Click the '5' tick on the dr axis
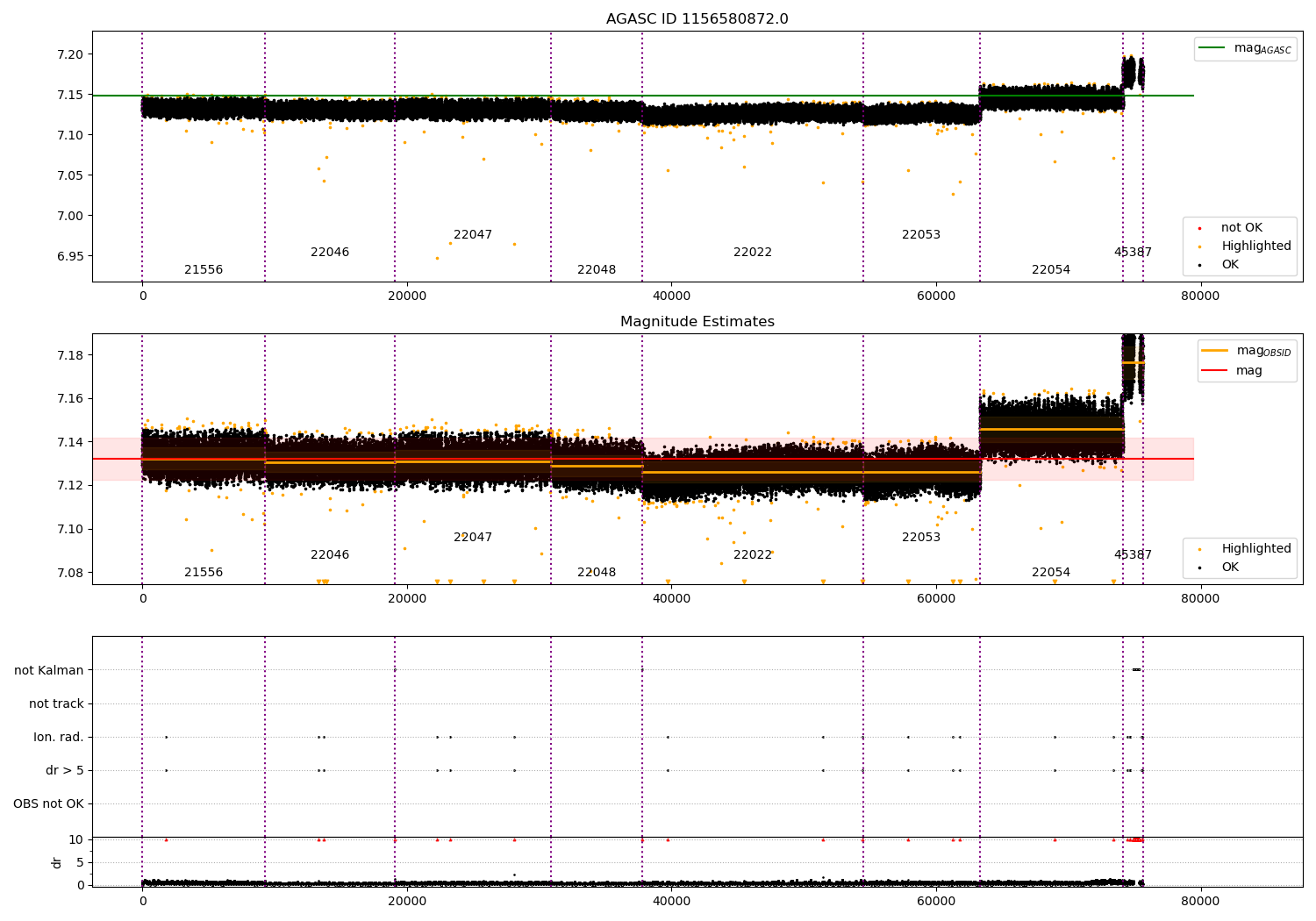Viewport: 1316px width, 921px height. click(x=80, y=862)
